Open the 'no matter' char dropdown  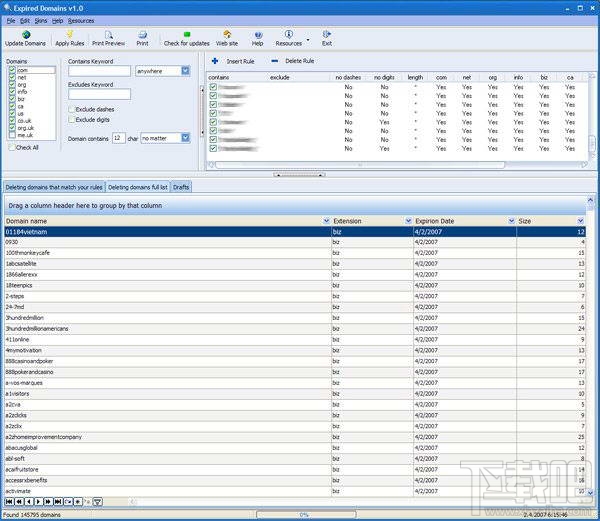click(185, 138)
